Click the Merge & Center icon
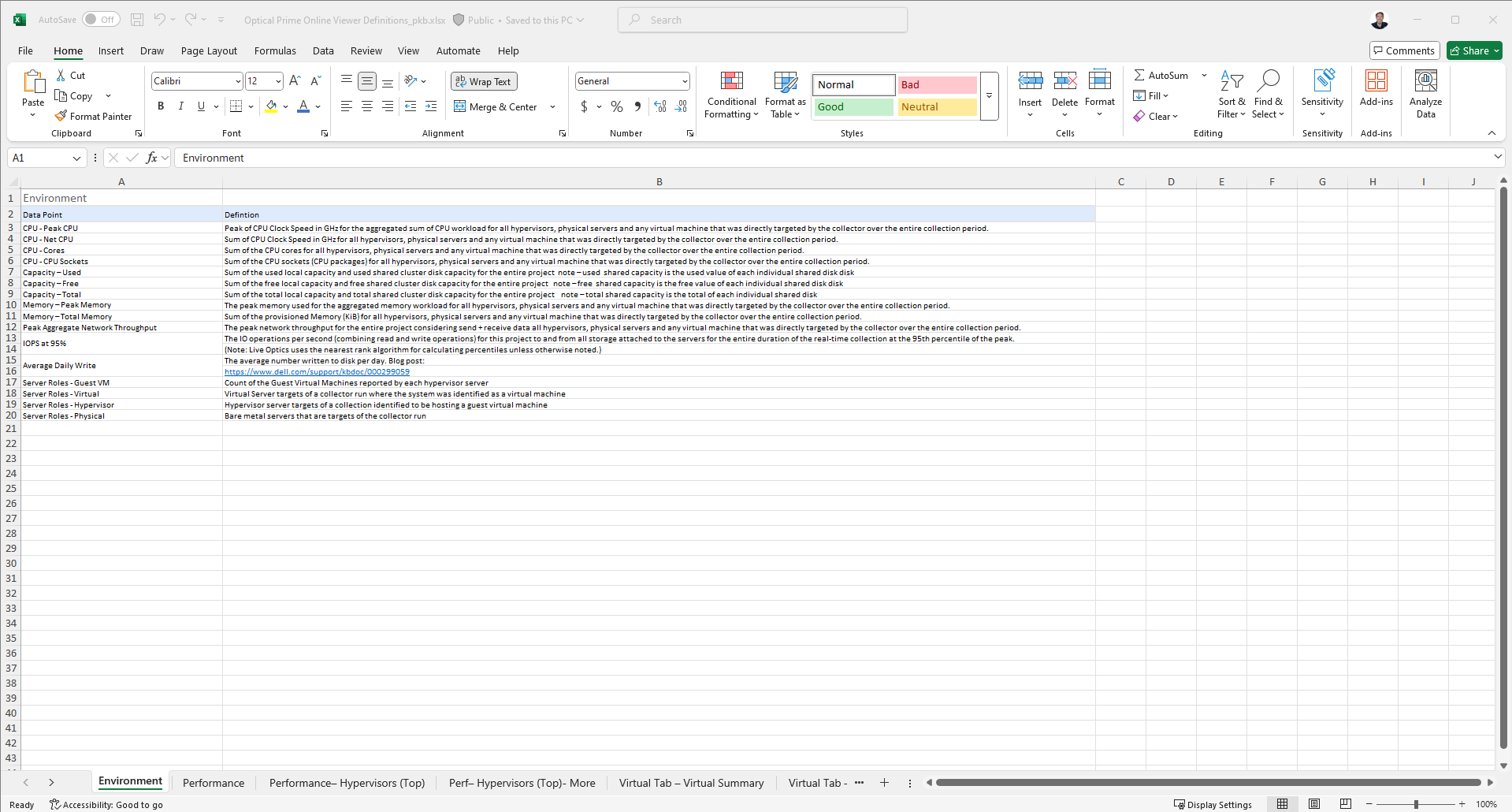Viewport: 1512px width, 812px height. click(460, 106)
